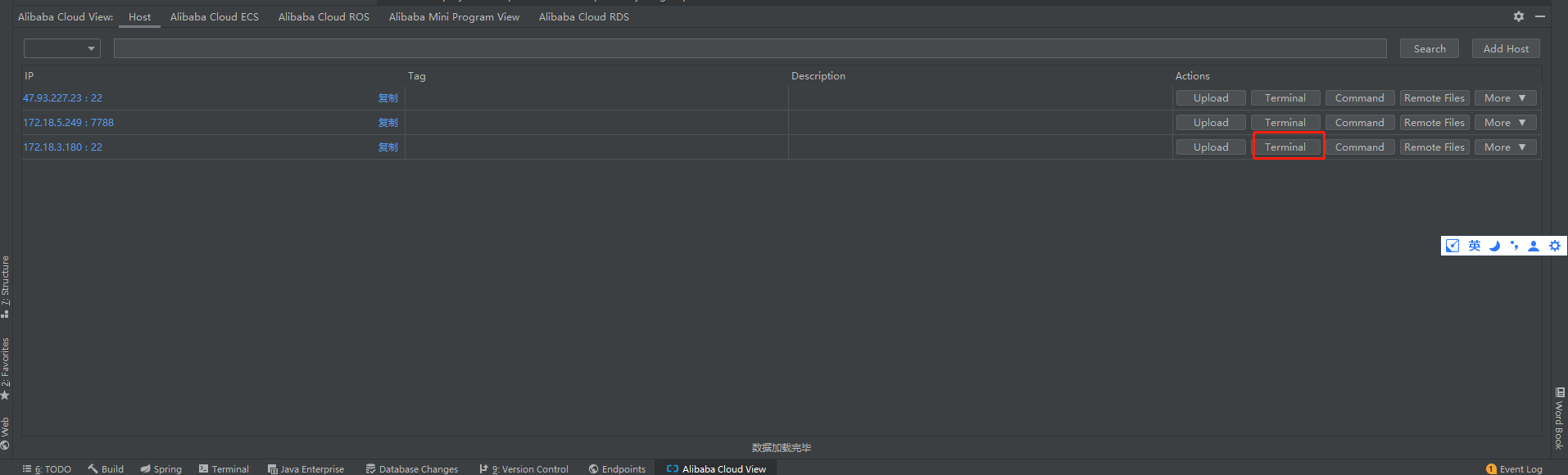Copy the IP of 172.18.5.249 via 复制

pos(388,123)
